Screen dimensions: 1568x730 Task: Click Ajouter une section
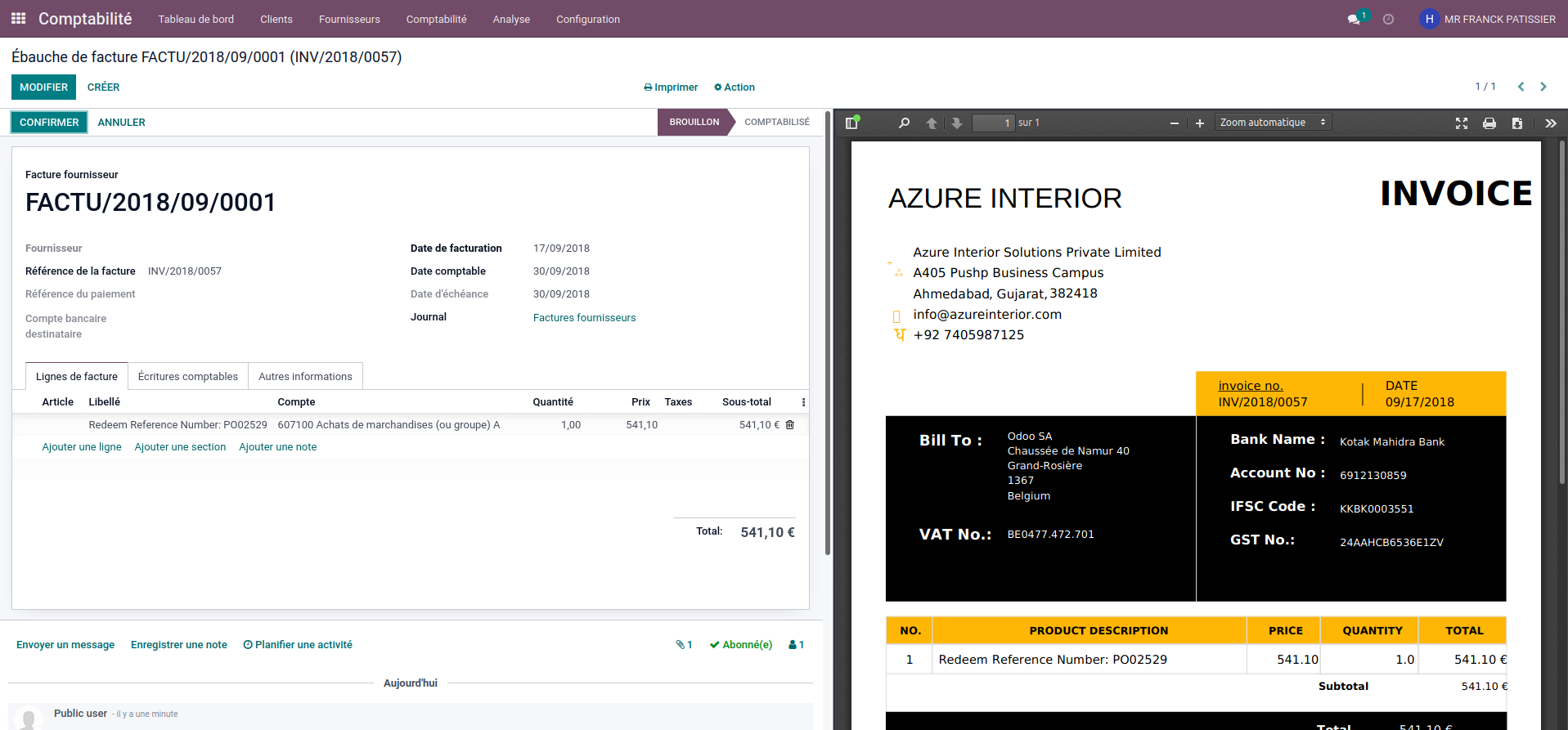click(x=180, y=447)
